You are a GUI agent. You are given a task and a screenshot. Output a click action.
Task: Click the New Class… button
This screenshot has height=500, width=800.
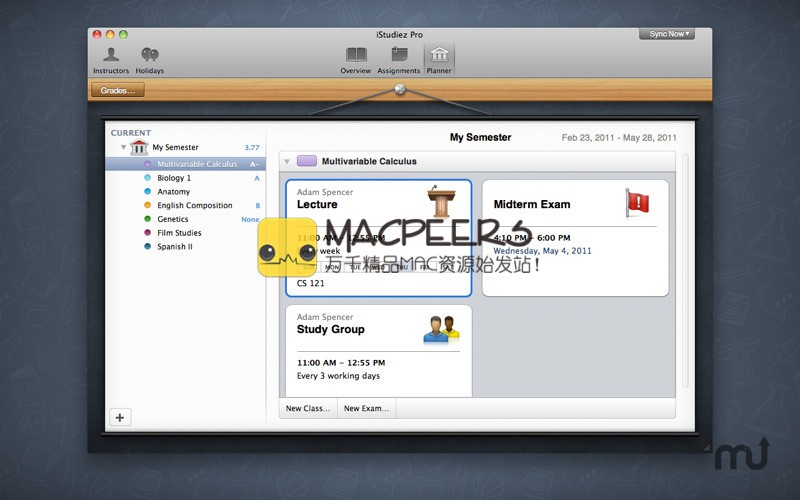pyautogui.click(x=308, y=408)
